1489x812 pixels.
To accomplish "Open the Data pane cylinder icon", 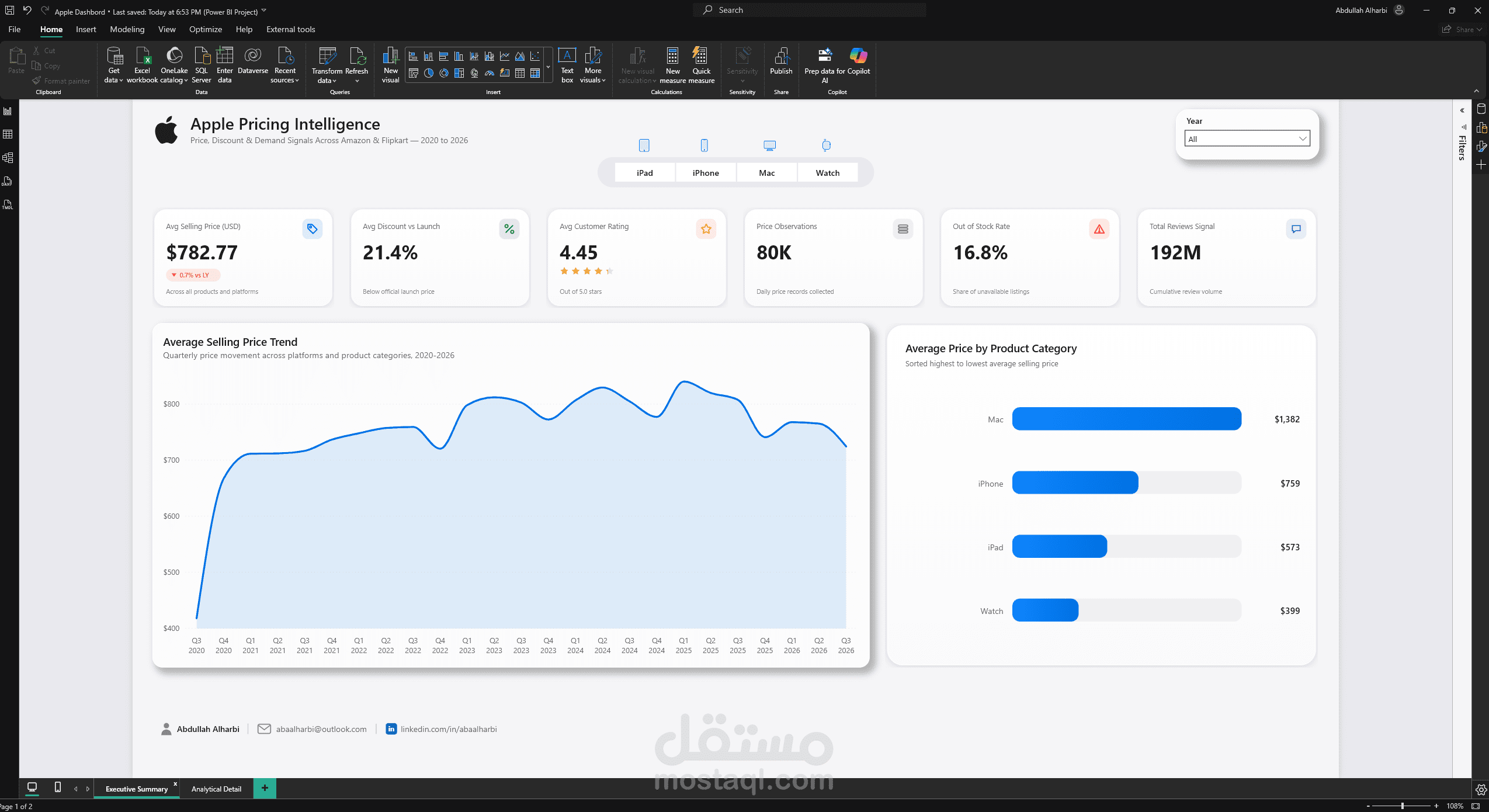I will [x=1481, y=109].
